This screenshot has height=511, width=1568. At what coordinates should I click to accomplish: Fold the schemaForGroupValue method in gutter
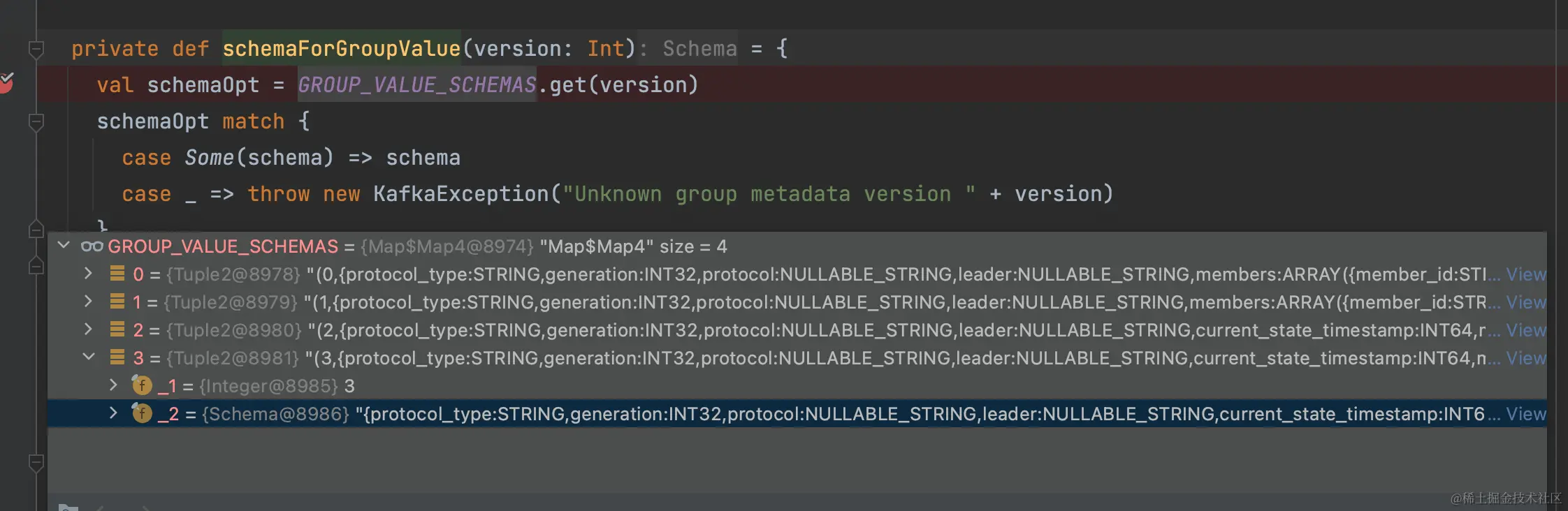(36, 49)
